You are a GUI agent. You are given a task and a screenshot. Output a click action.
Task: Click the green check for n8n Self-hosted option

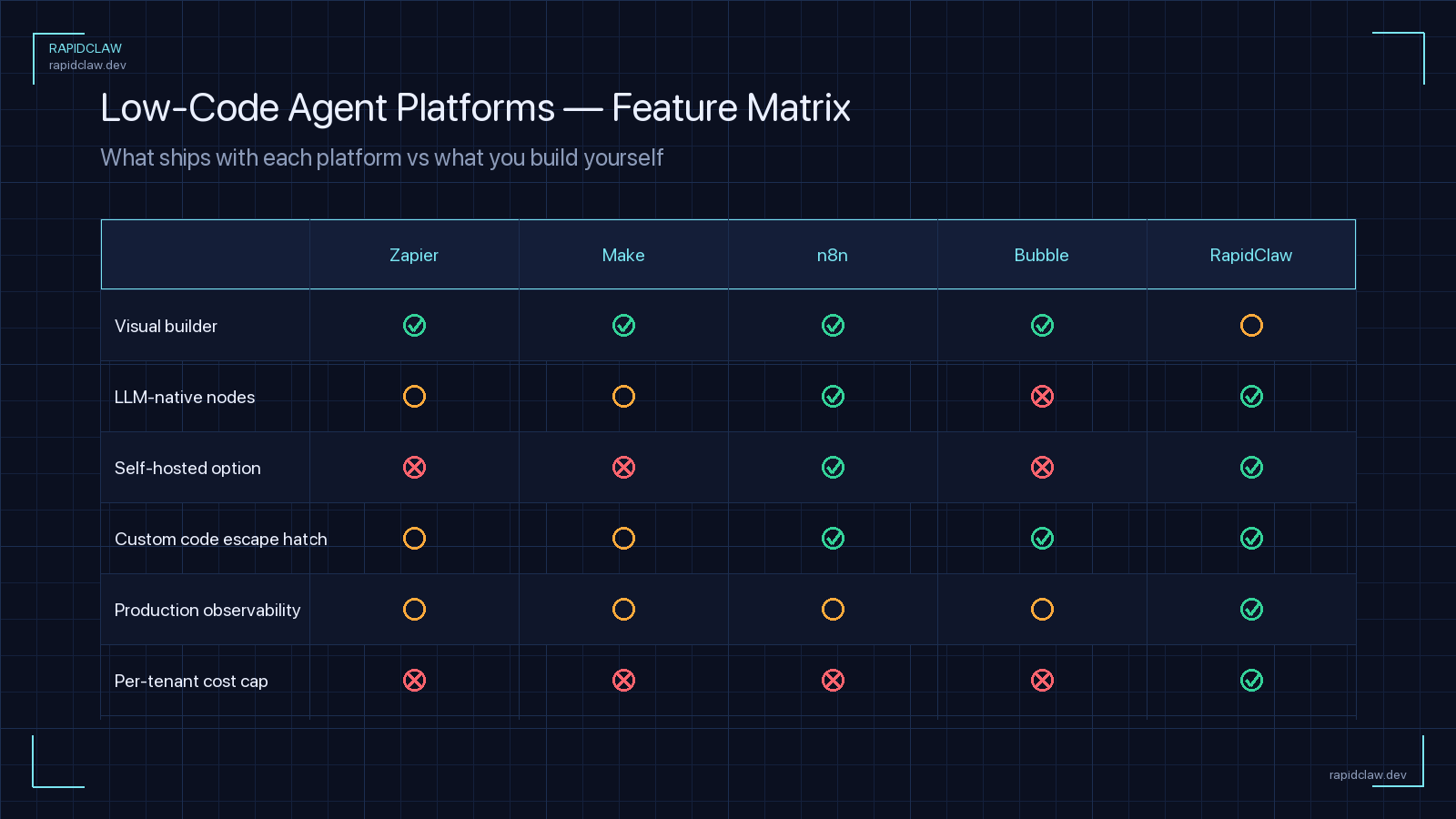(x=833, y=467)
